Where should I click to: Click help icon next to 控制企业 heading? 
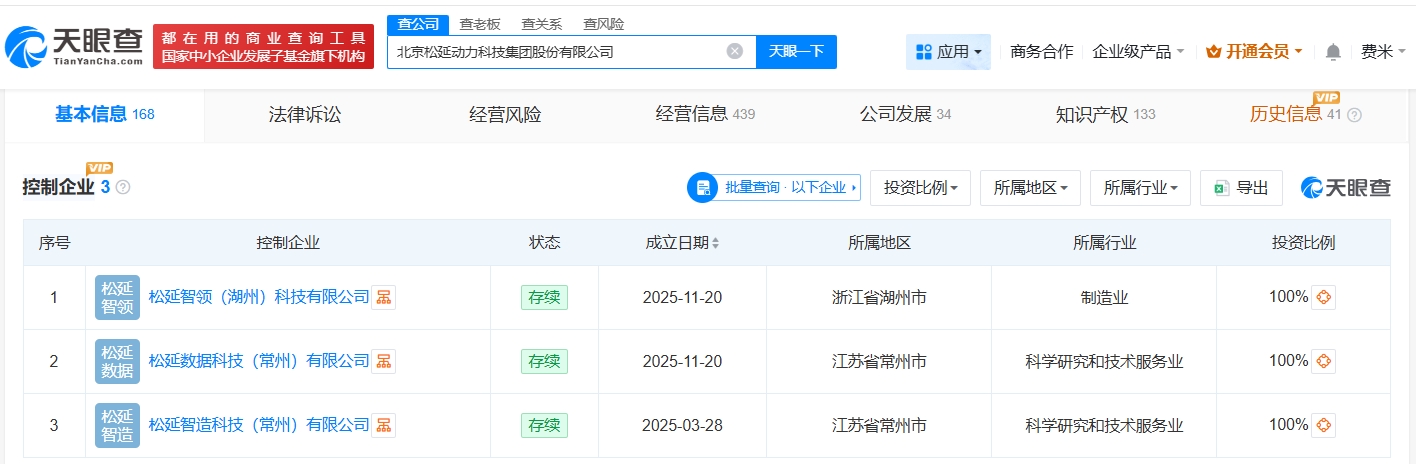tap(123, 188)
